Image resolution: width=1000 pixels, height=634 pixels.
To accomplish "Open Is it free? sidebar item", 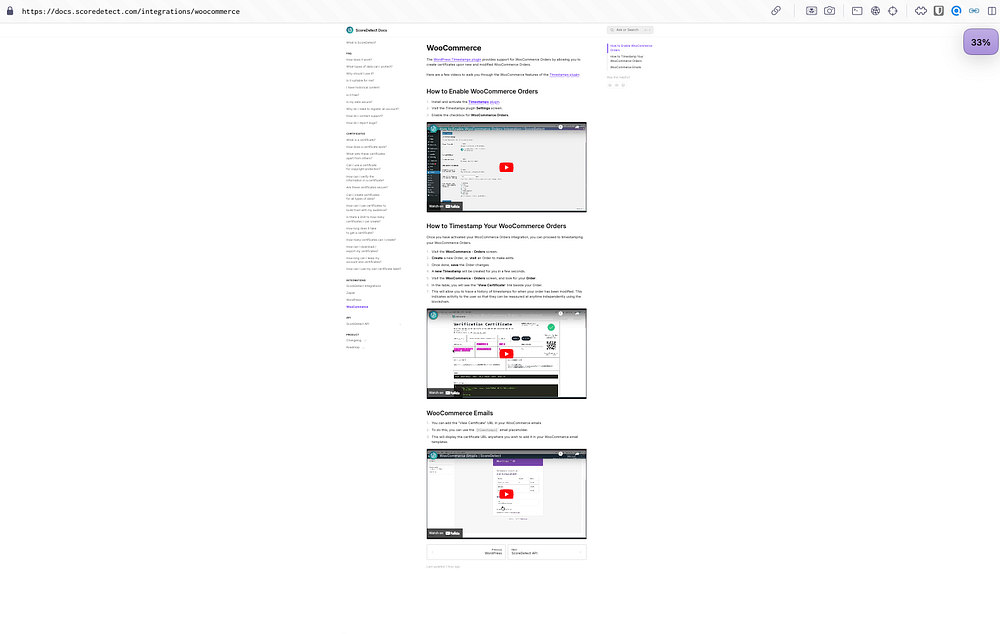I will point(353,95).
